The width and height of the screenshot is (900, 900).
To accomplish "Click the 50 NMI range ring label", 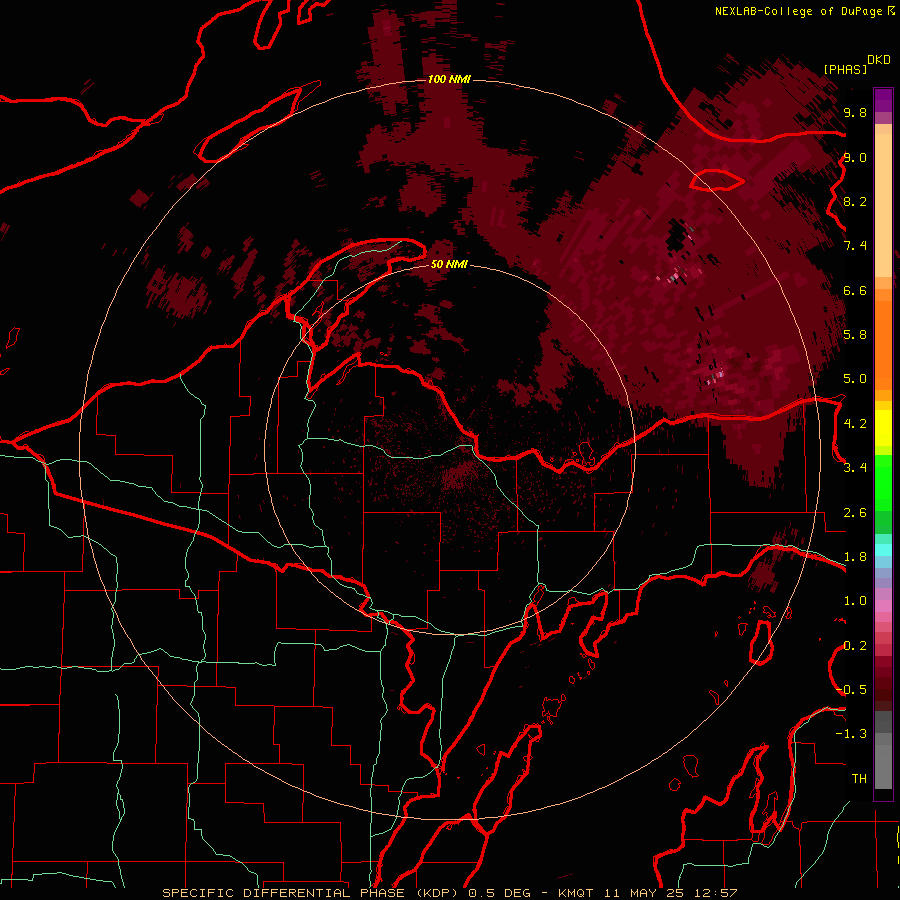I will (449, 264).
